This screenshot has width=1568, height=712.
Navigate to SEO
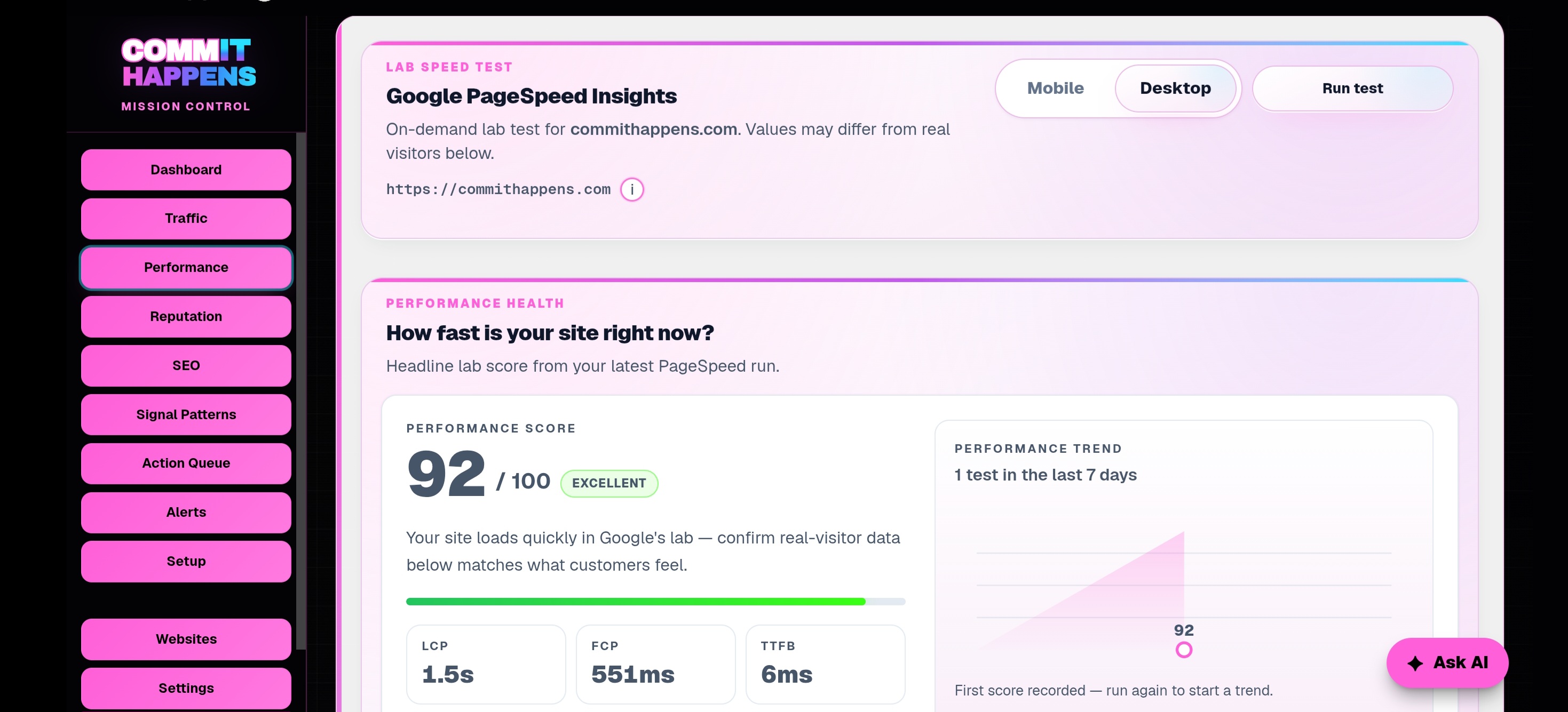pos(186,365)
